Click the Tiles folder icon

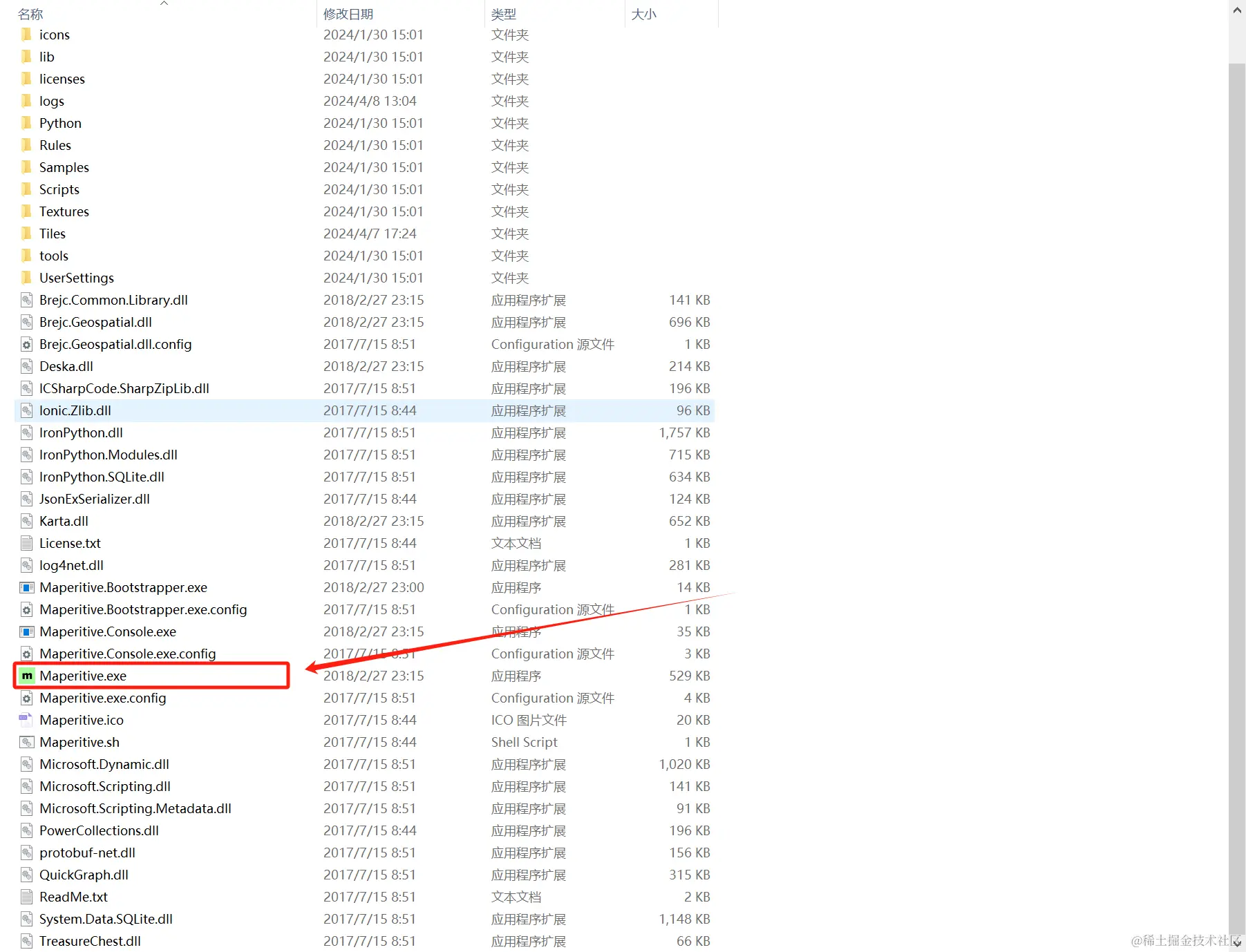(26, 234)
